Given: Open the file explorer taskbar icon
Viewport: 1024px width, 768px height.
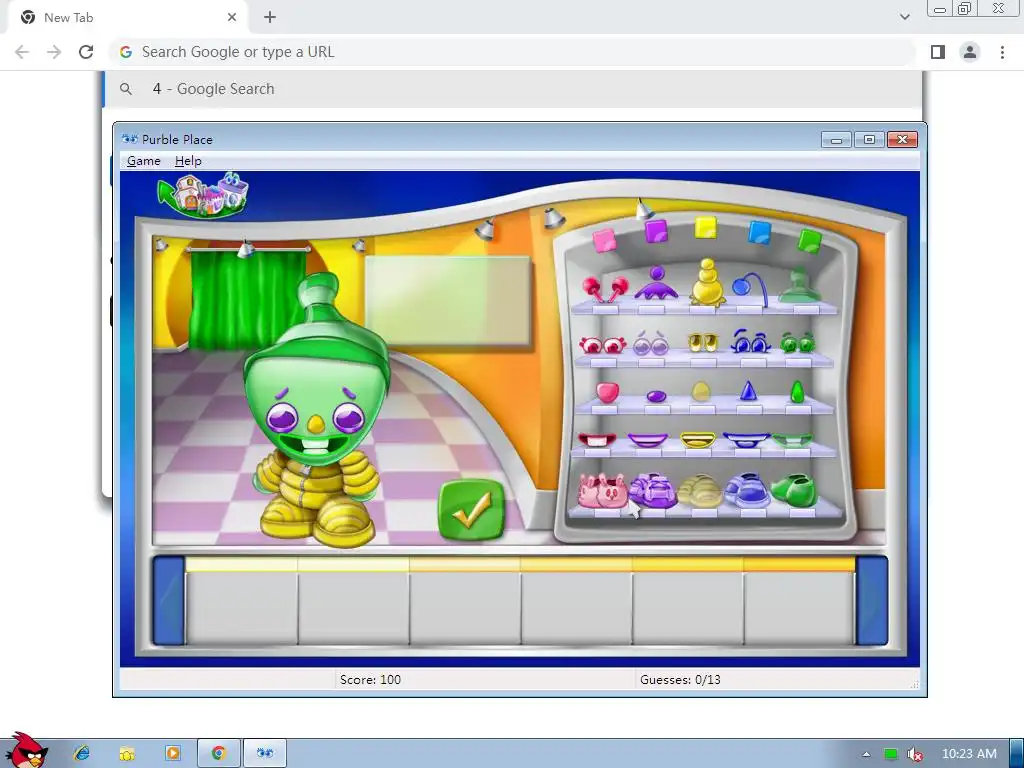Looking at the screenshot, I should [127, 753].
